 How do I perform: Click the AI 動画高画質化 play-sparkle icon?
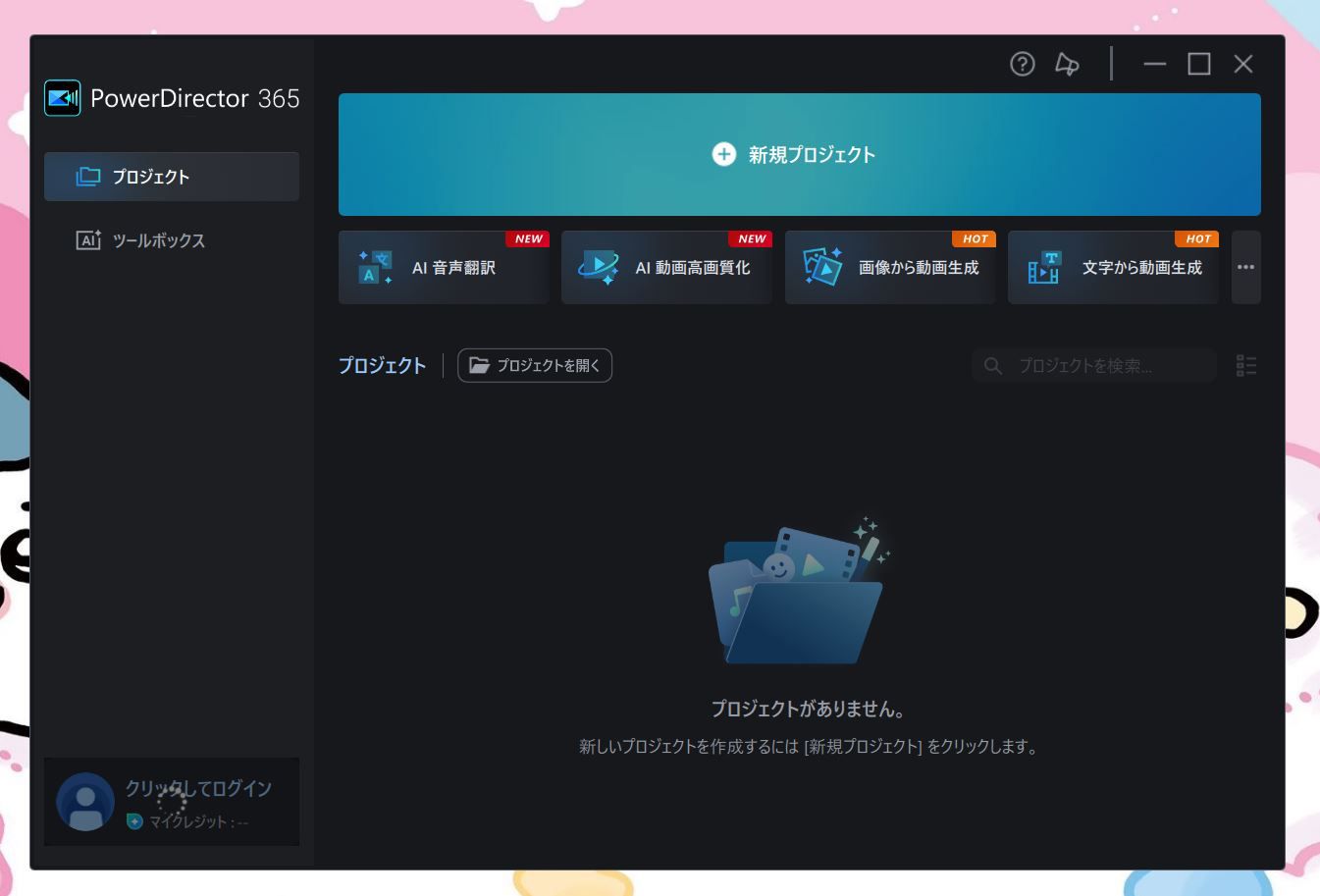599,267
